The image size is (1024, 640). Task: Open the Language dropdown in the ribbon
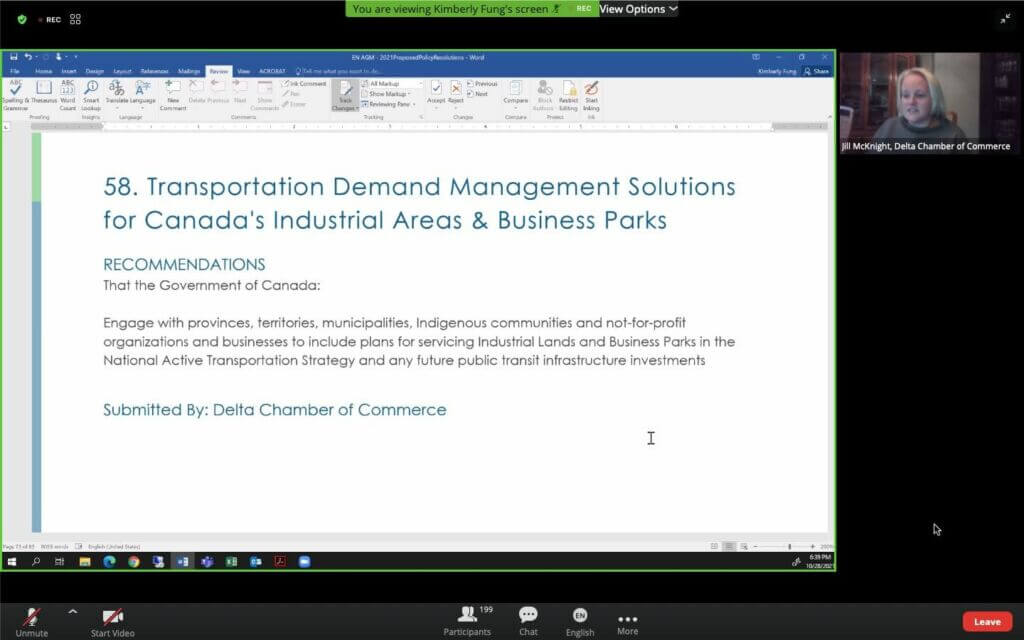coord(142,93)
